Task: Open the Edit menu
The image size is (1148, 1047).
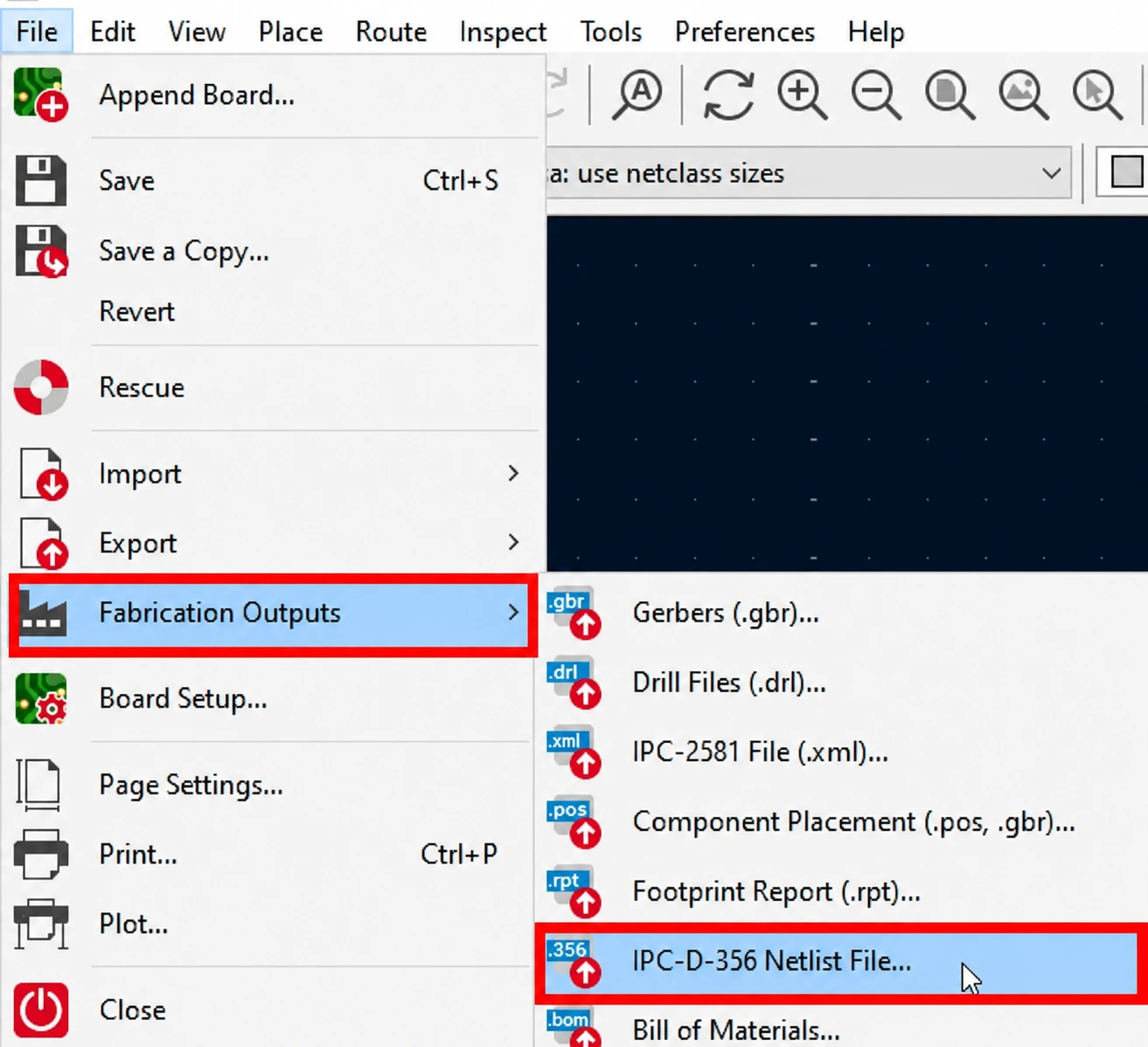Action: tap(113, 31)
